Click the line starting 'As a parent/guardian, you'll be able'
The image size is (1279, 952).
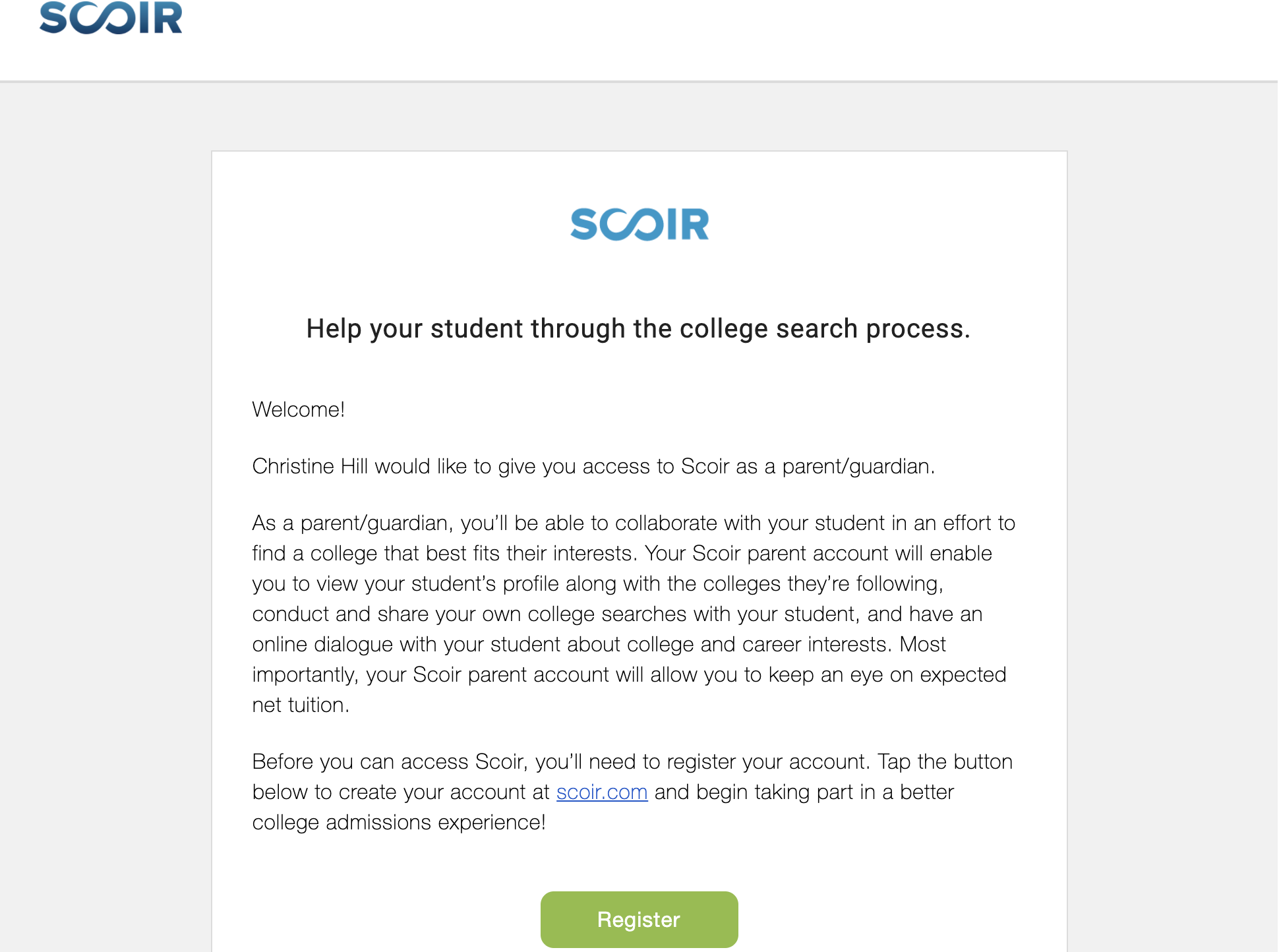coord(634,523)
